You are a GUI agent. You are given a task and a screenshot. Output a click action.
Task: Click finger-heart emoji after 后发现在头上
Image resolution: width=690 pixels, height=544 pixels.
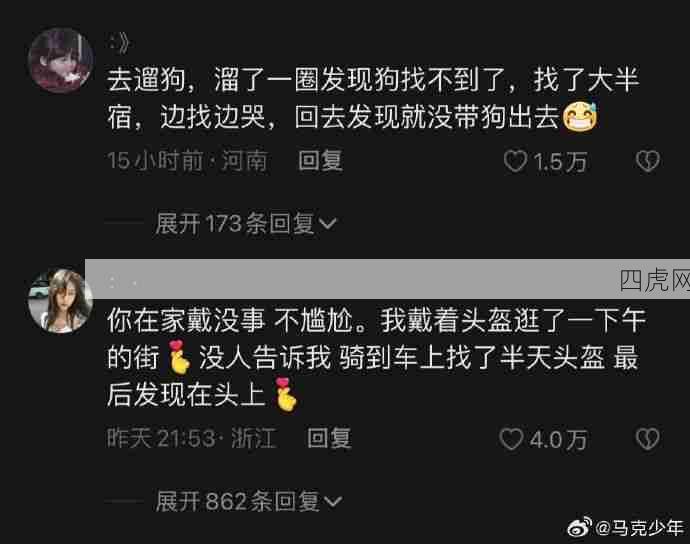pos(286,395)
